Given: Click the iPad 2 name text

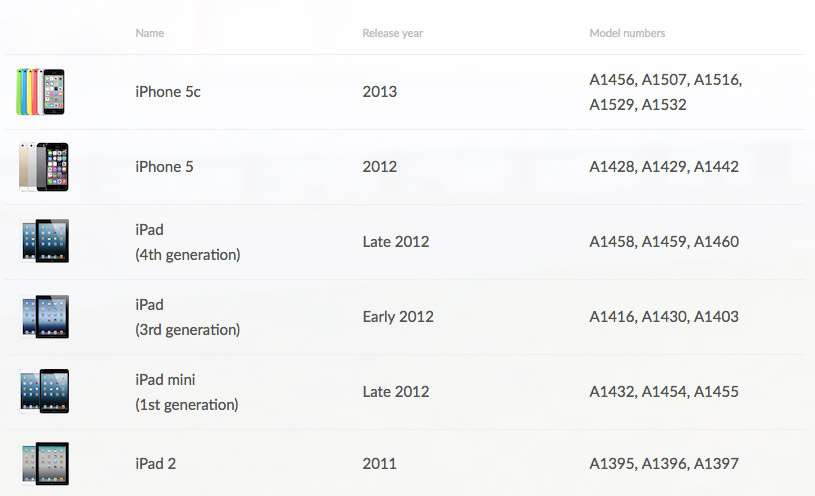Looking at the screenshot, I should pyautogui.click(x=155, y=463).
